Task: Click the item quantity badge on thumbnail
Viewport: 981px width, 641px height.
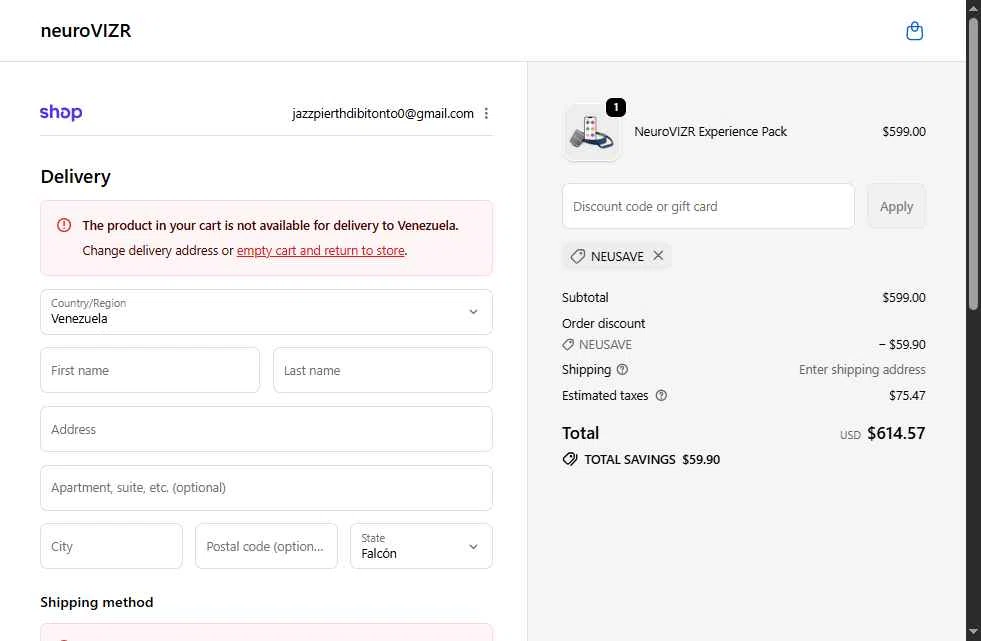Action: (616, 108)
